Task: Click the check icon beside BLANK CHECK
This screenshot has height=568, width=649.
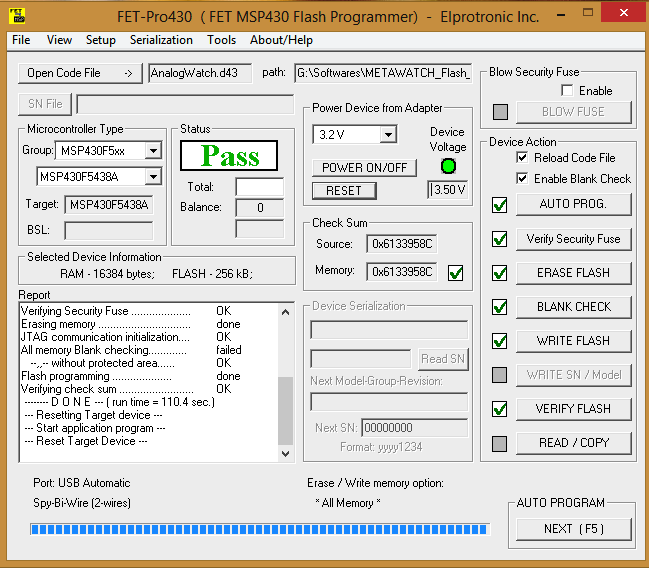Action: pyautogui.click(x=500, y=307)
